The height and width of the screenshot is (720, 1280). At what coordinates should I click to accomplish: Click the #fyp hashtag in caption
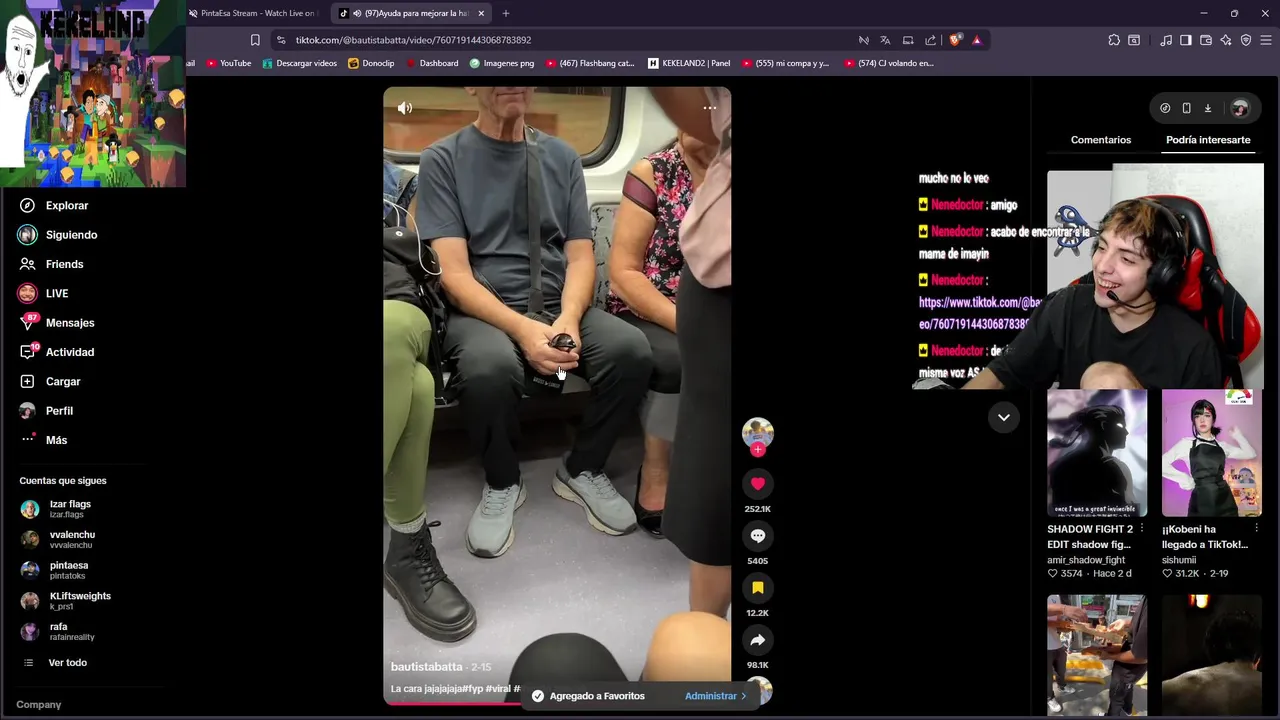click(473, 689)
